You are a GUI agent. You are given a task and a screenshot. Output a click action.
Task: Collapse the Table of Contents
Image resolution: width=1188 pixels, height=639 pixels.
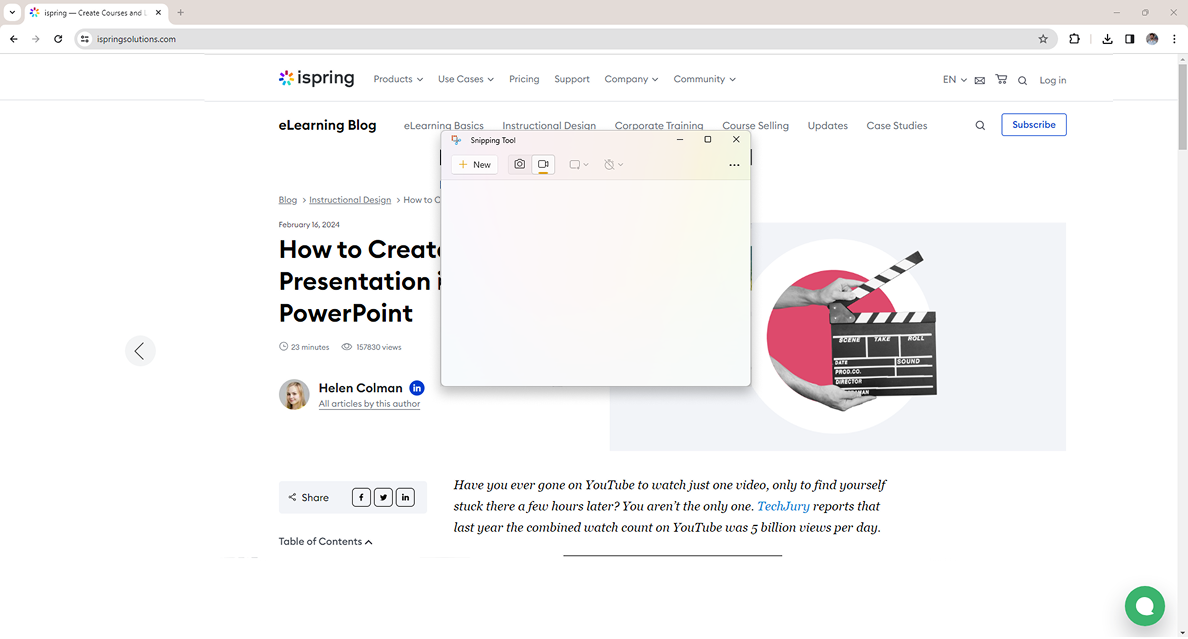pos(325,541)
